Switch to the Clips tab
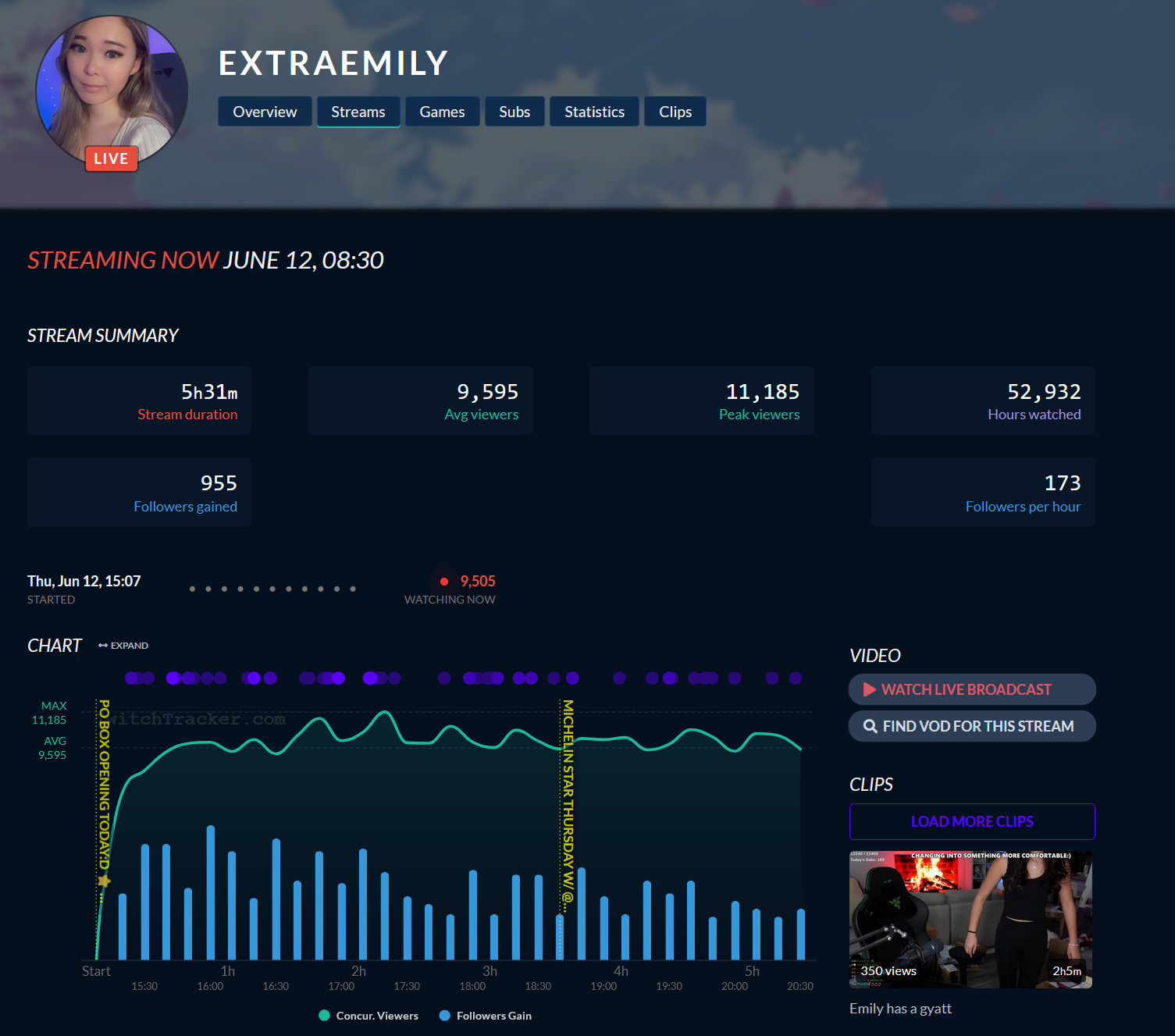Screen dimensions: 1175x1036 pos(675,112)
